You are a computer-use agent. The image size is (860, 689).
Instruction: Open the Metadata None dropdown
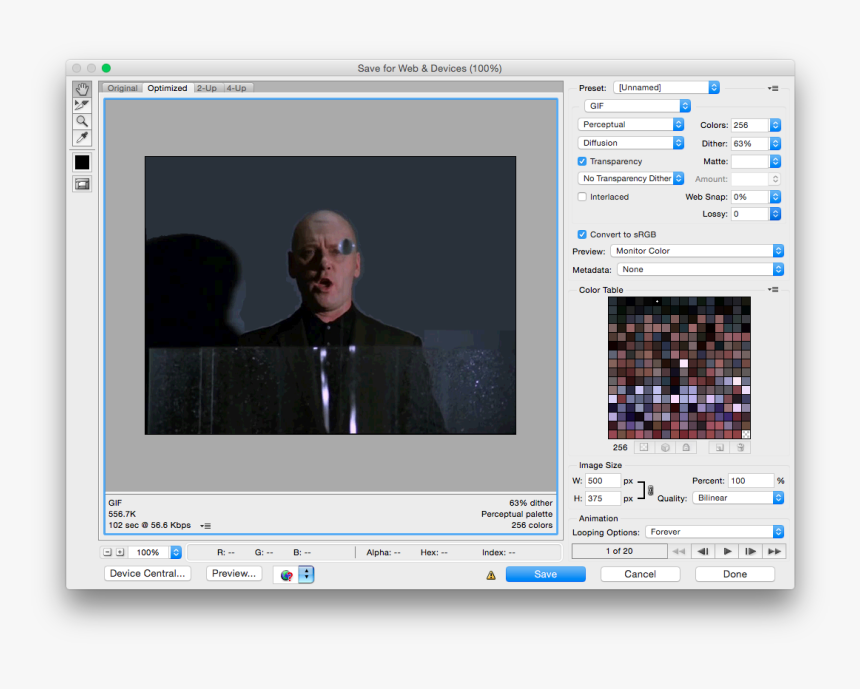700,269
